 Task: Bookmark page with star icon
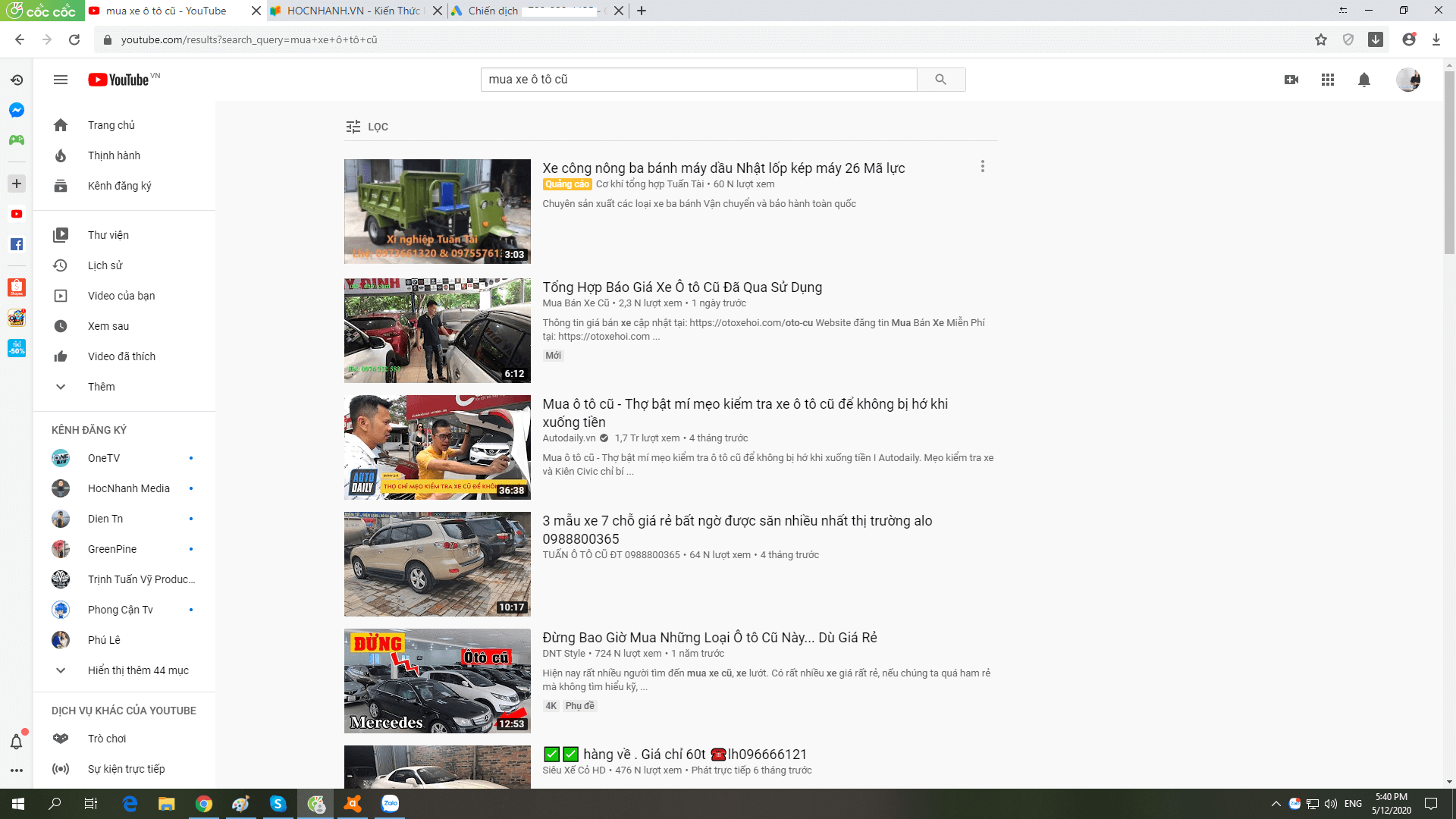pos(1321,39)
